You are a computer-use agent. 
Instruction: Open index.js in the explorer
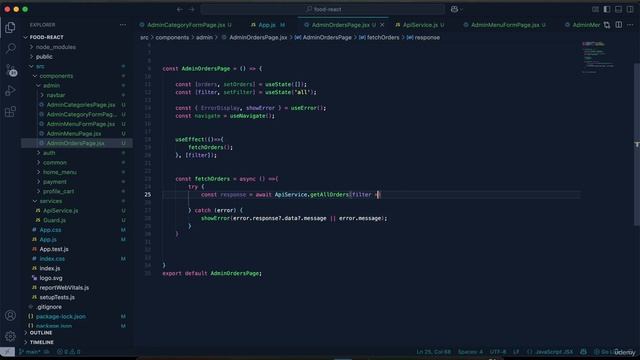tap(50, 269)
